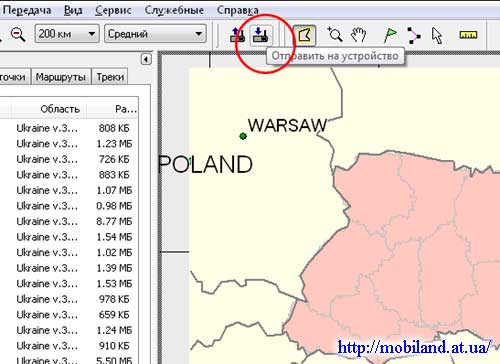500x364 pixels.
Task: Select the Route tool icon
Action: 413,35
